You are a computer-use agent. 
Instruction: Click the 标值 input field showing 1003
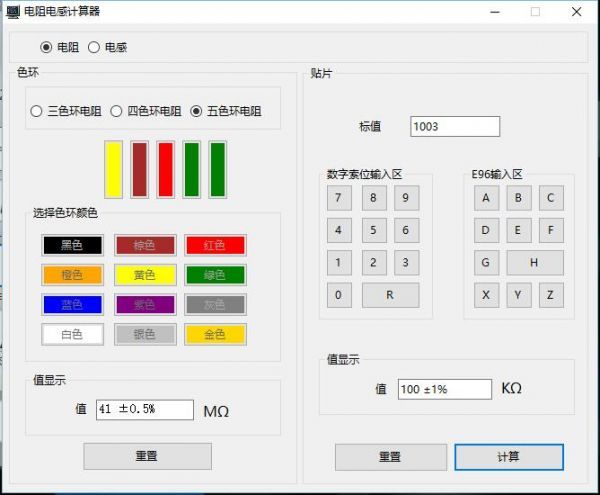pyautogui.click(x=454, y=127)
